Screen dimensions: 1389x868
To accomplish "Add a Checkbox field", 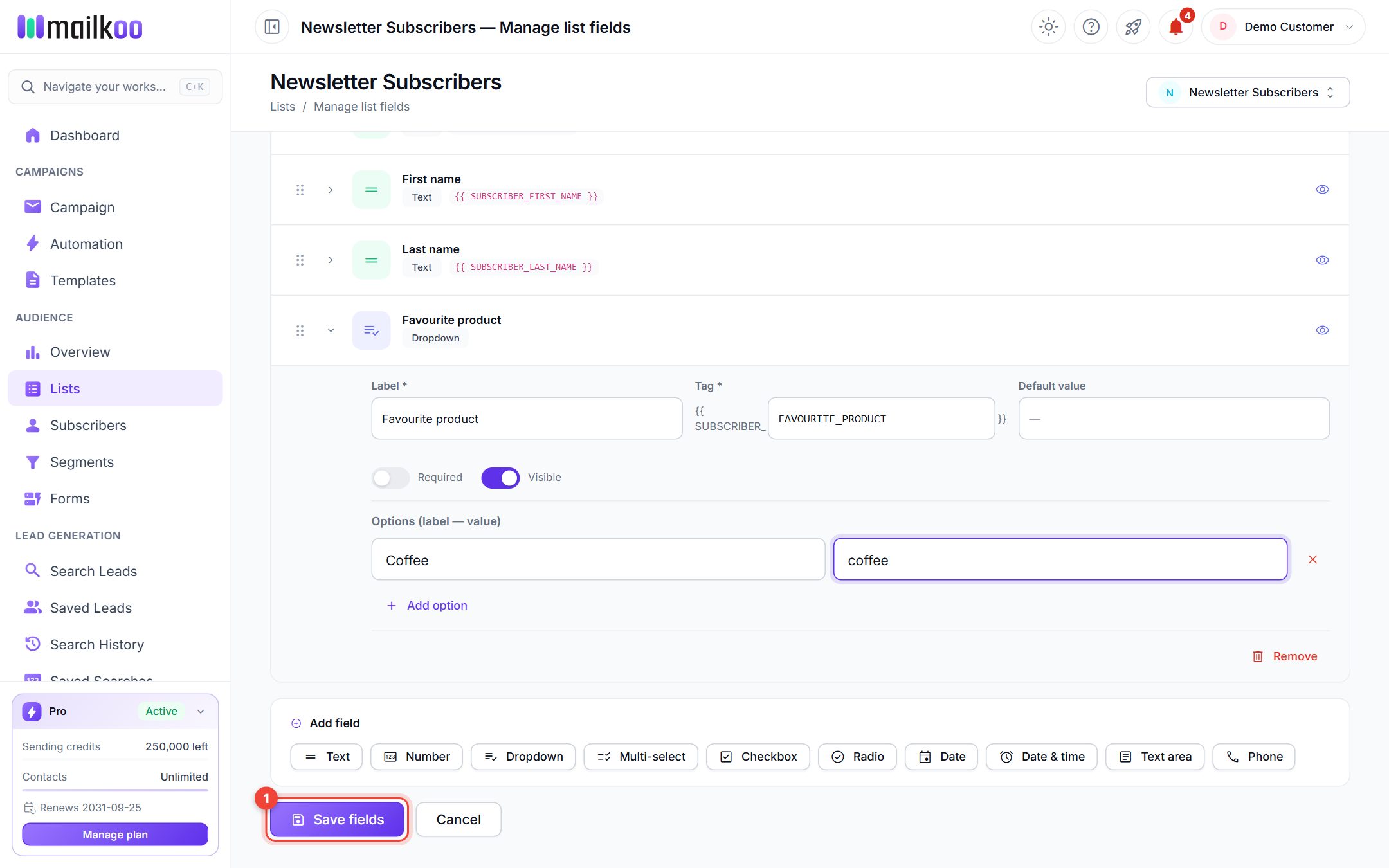I will tap(758, 757).
